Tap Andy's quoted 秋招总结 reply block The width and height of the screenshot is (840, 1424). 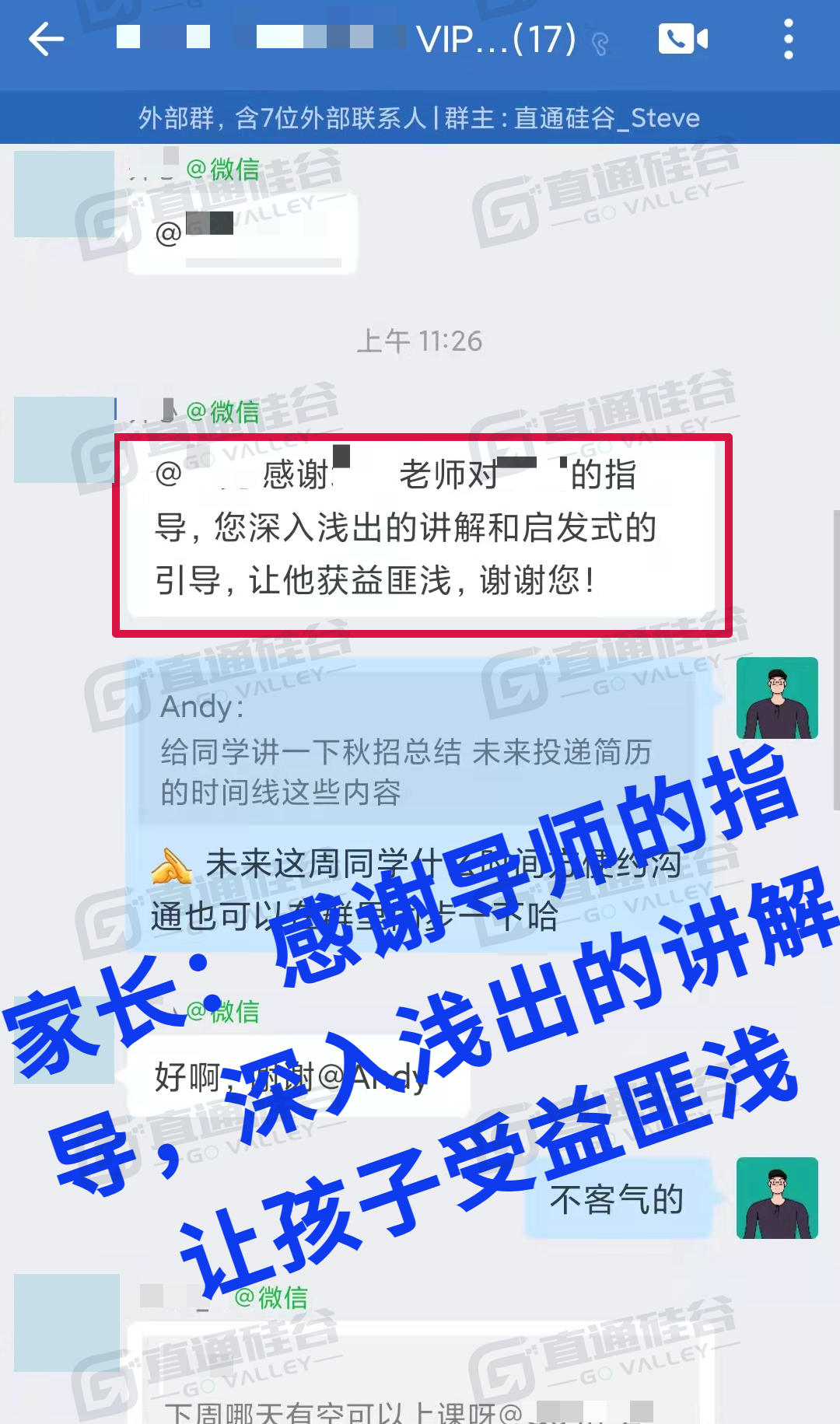point(417,750)
